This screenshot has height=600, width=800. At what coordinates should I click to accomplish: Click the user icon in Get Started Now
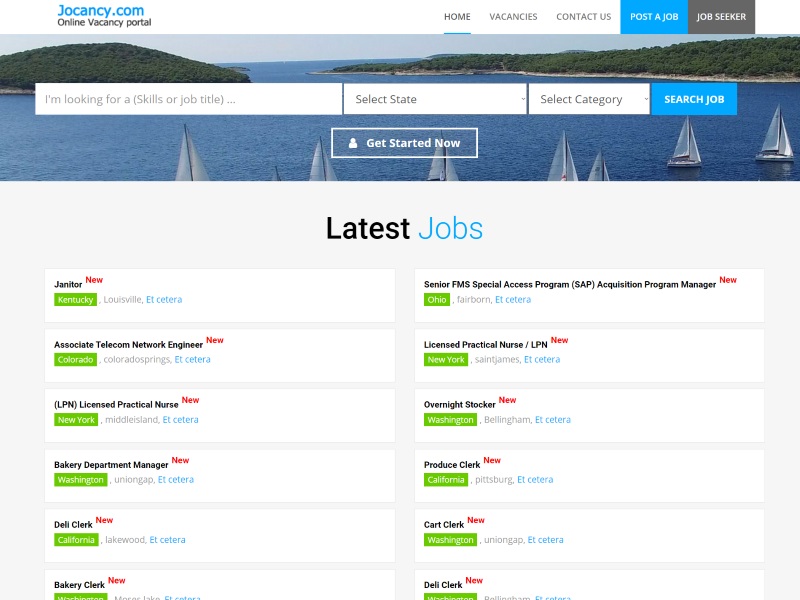353,143
